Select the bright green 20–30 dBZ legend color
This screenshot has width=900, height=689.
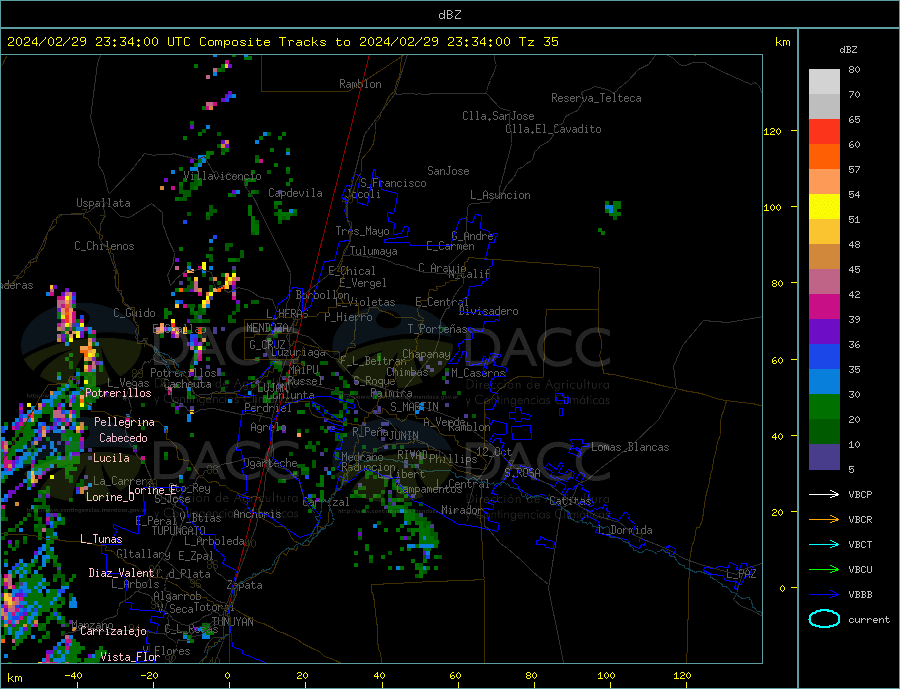824,407
